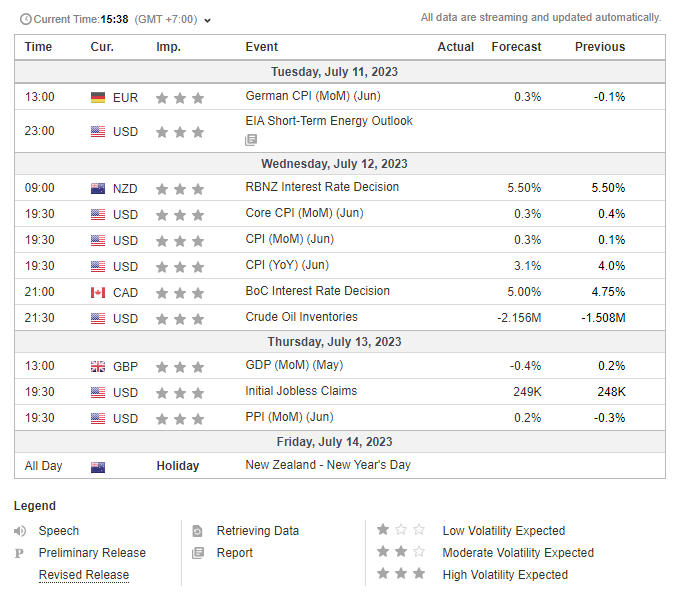673x601 pixels.
Task: Open the RBNZ Interest Rate Decision event
Action: [x=321, y=187]
